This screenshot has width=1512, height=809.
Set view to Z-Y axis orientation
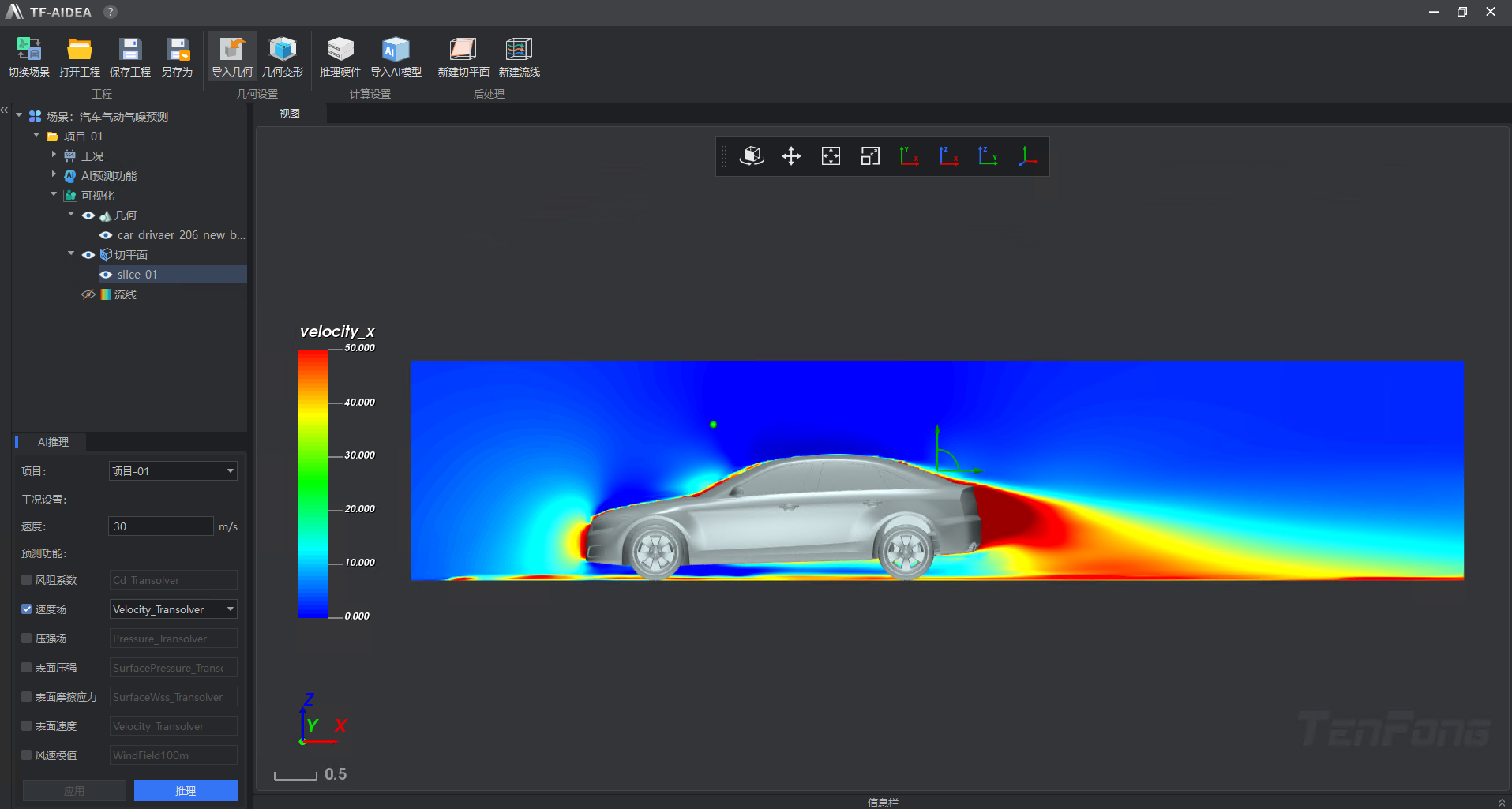click(x=989, y=156)
